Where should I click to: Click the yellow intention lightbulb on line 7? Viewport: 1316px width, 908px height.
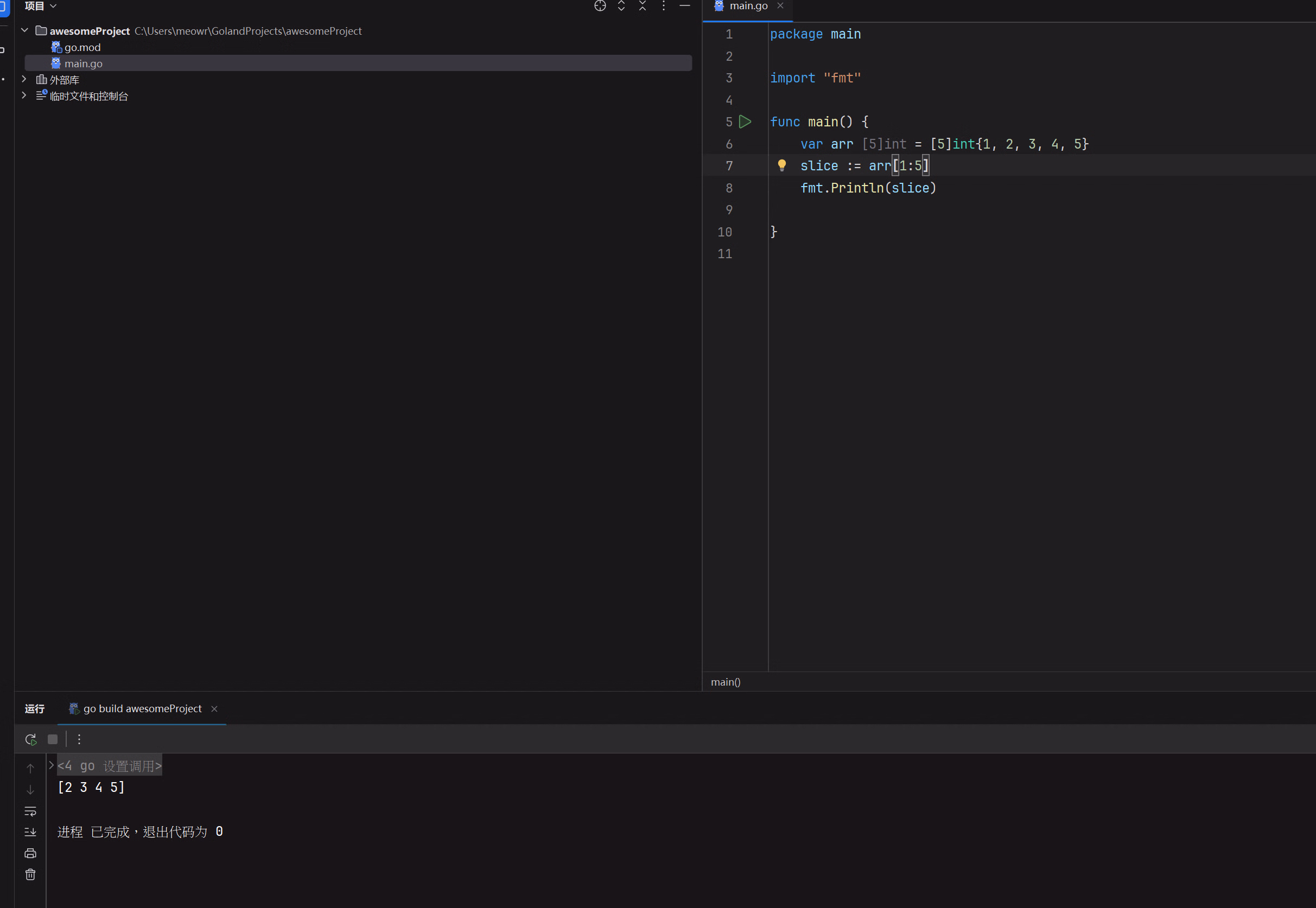[x=781, y=165]
